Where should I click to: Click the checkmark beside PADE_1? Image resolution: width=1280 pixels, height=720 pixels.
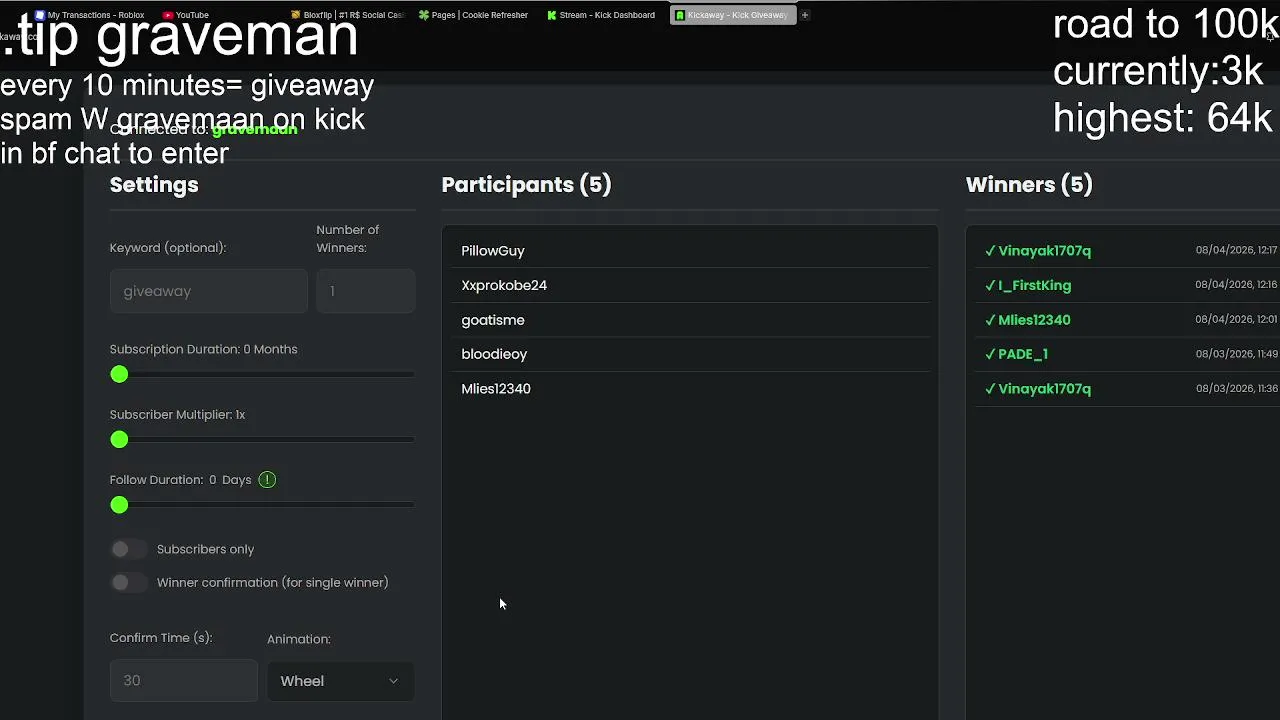(990, 354)
